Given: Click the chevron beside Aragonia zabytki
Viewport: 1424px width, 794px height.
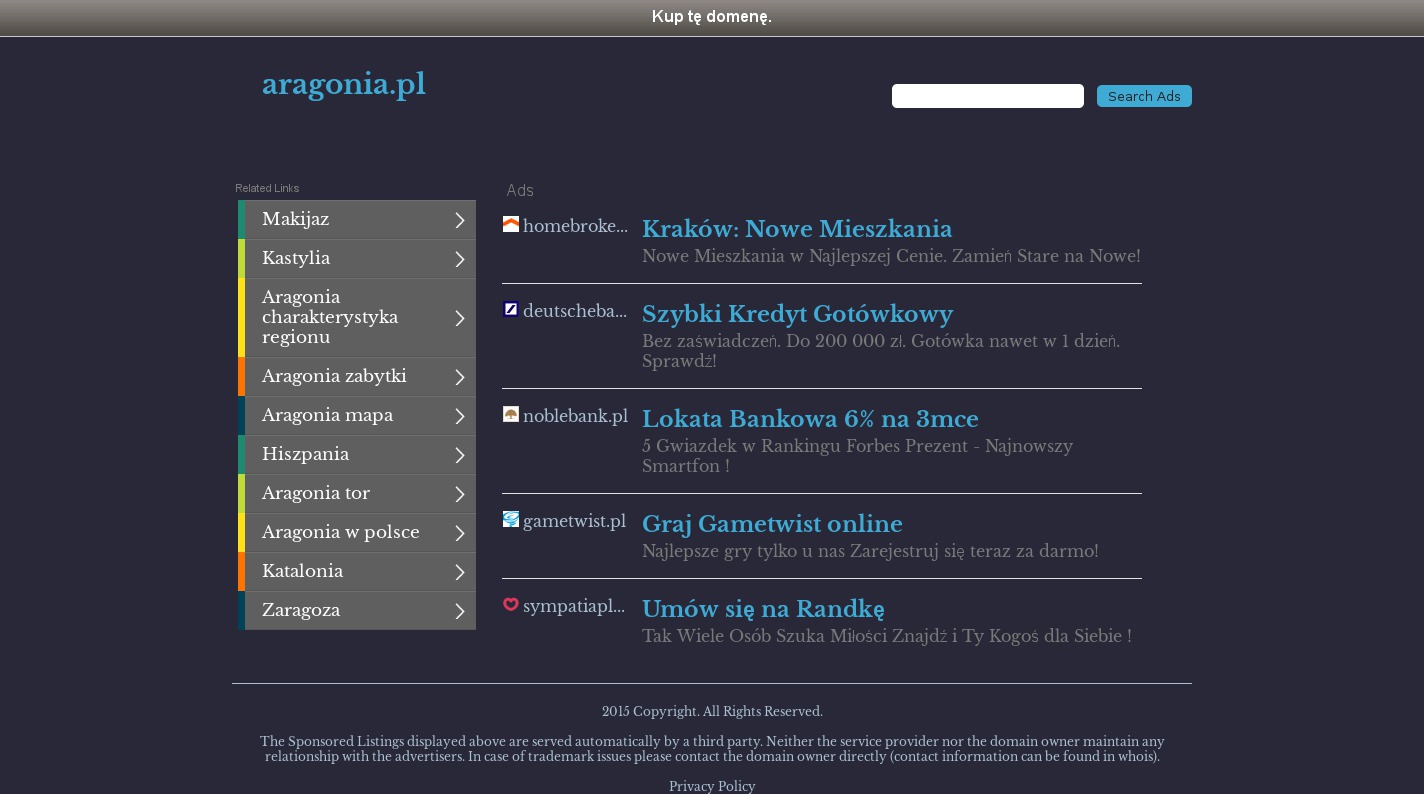Looking at the screenshot, I should 460,377.
